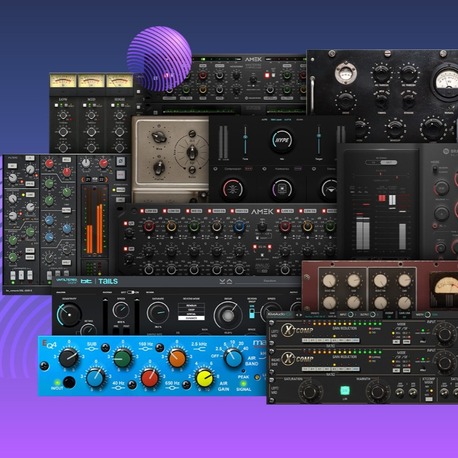458x458 pixels.
Task: Click the green 160 Hz knob on EQ4
Action: coord(123,358)
